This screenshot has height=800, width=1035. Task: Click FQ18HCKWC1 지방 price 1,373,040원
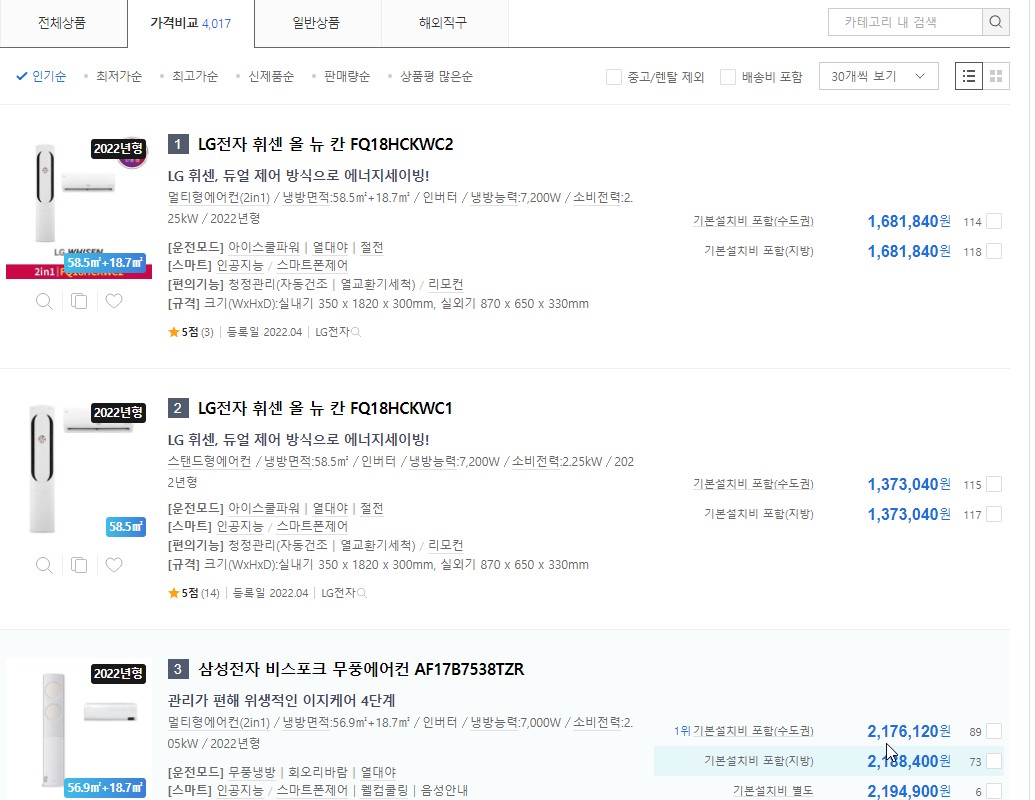[909, 514]
